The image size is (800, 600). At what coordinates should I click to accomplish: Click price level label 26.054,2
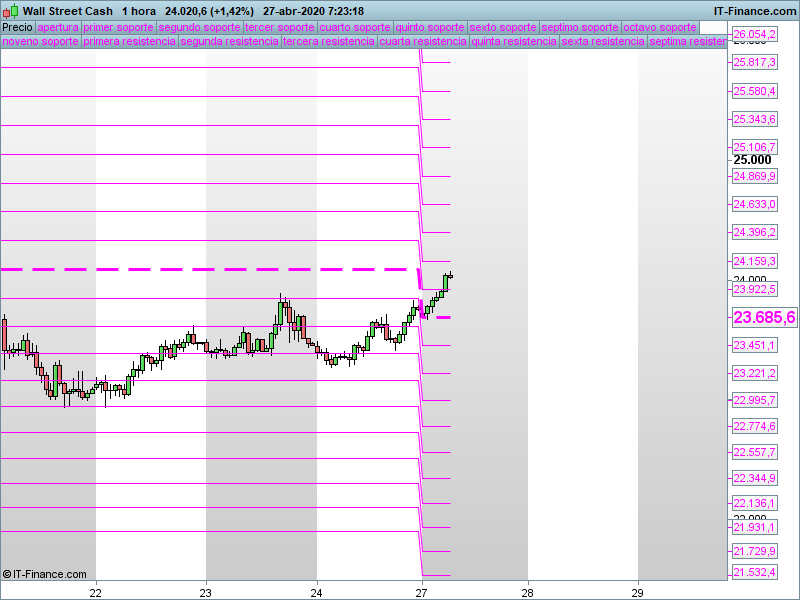(755, 34)
